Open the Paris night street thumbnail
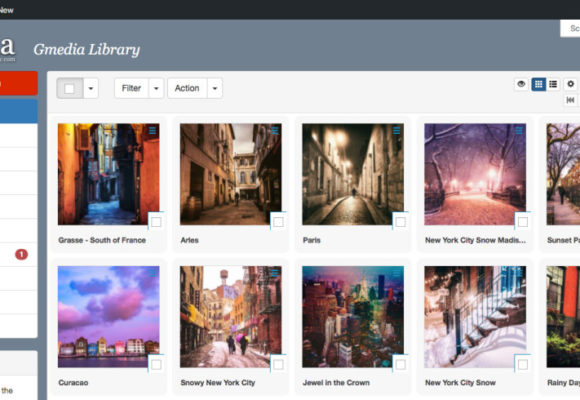Screen dimensions: 580x400 pos(353,174)
